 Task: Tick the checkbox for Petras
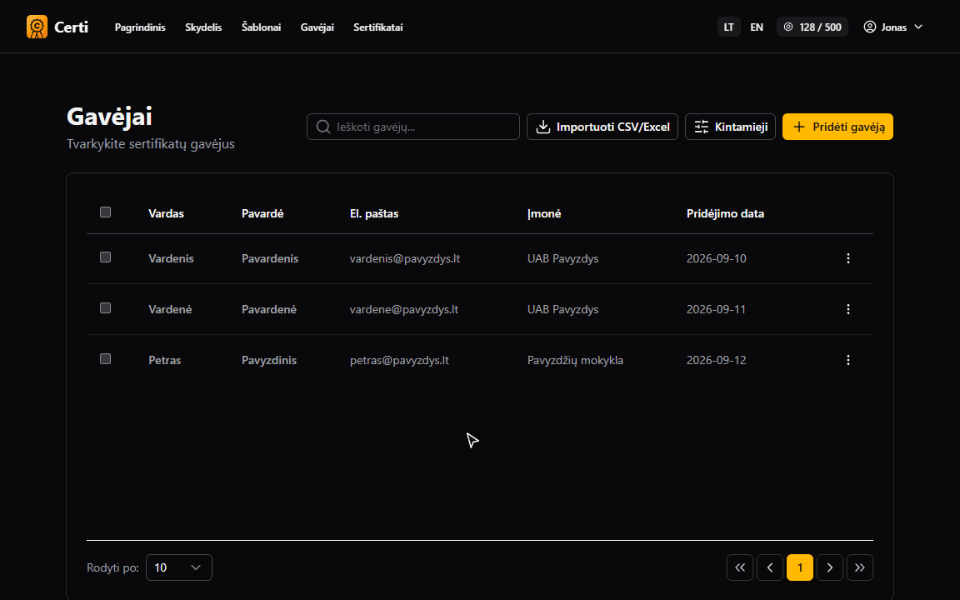(105, 359)
